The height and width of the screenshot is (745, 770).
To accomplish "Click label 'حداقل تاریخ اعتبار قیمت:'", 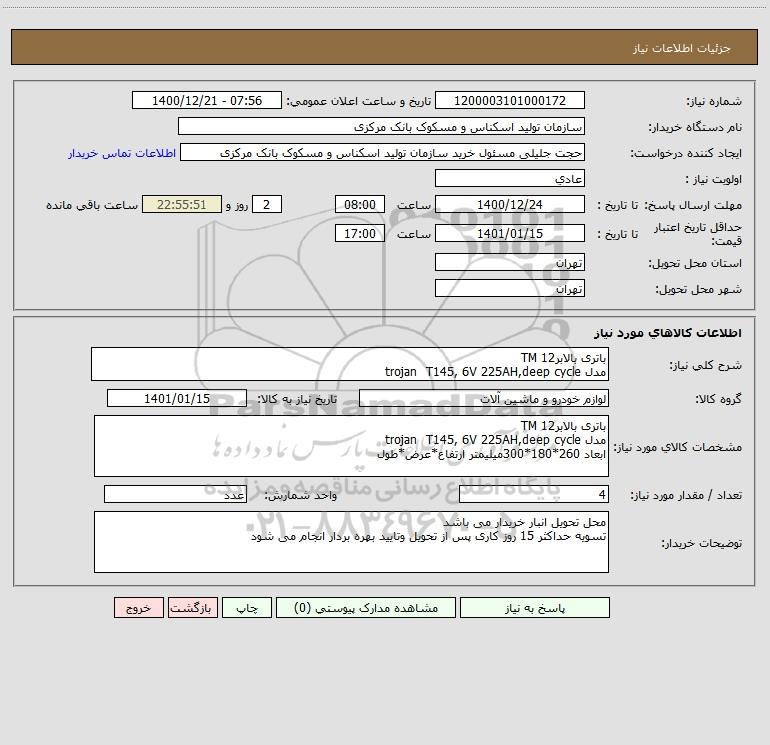I will [698, 234].
